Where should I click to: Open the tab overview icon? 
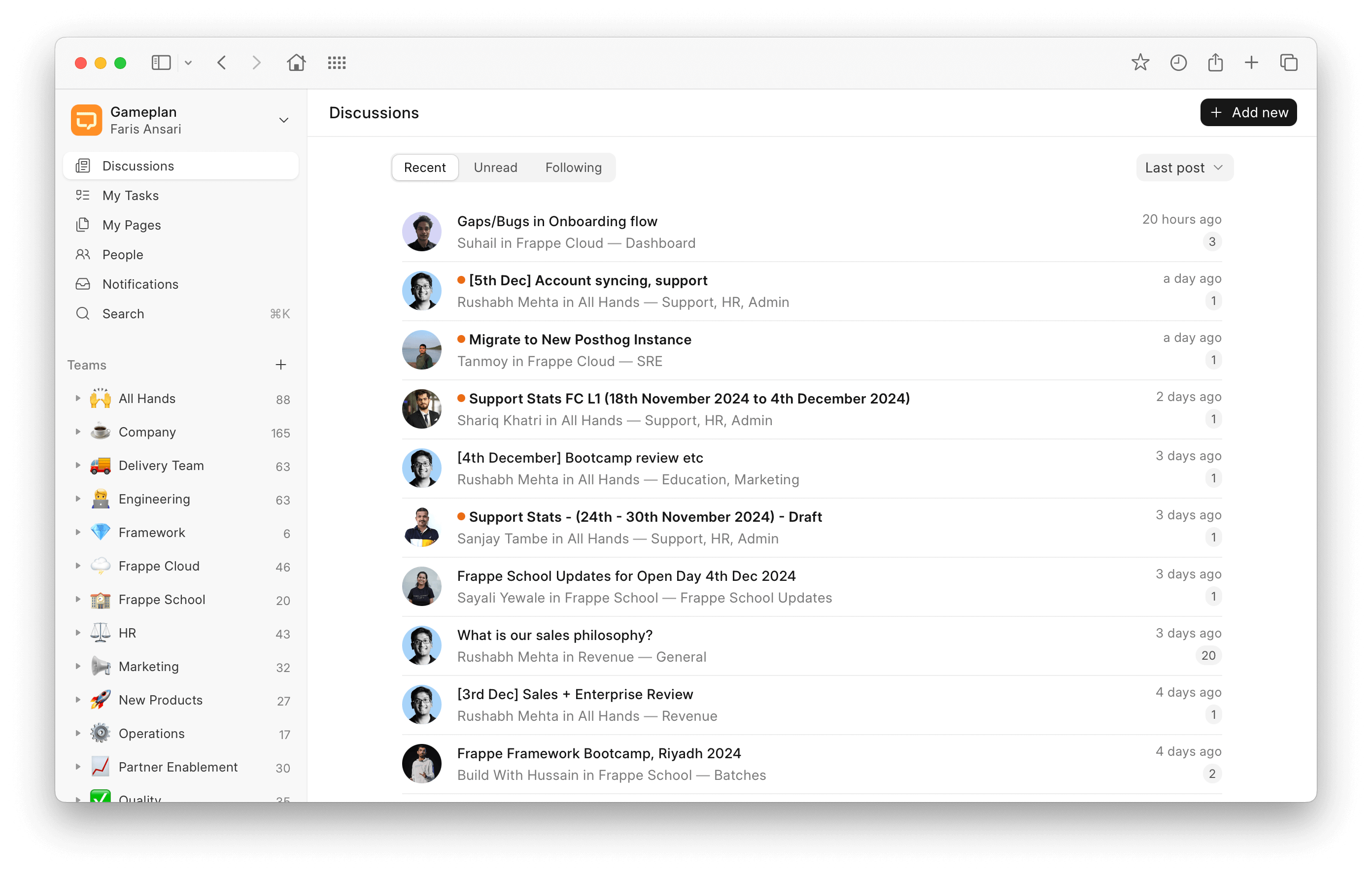click(x=1288, y=63)
